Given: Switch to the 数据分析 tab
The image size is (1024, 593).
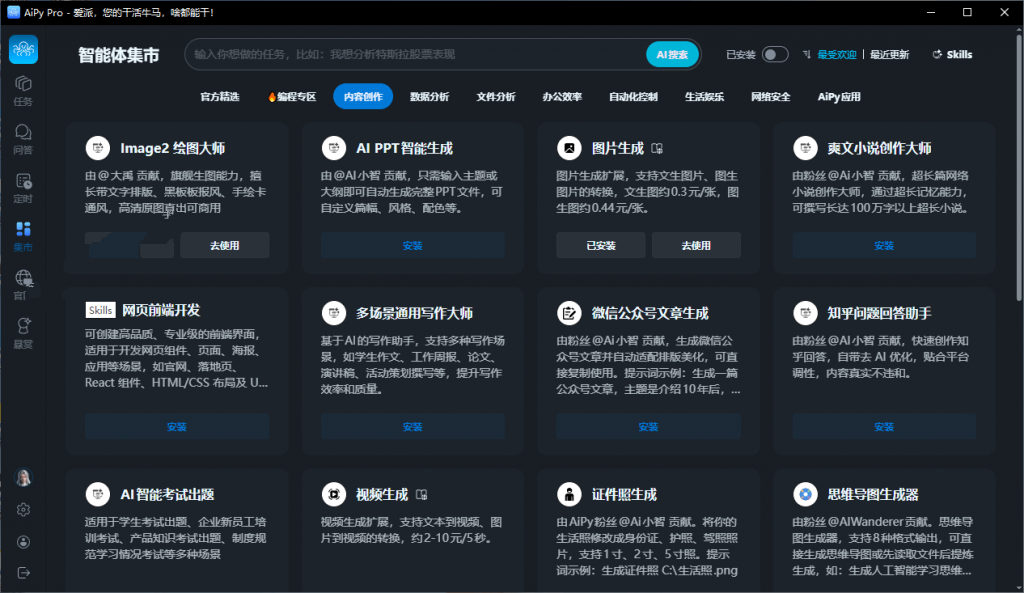Looking at the screenshot, I should point(430,97).
